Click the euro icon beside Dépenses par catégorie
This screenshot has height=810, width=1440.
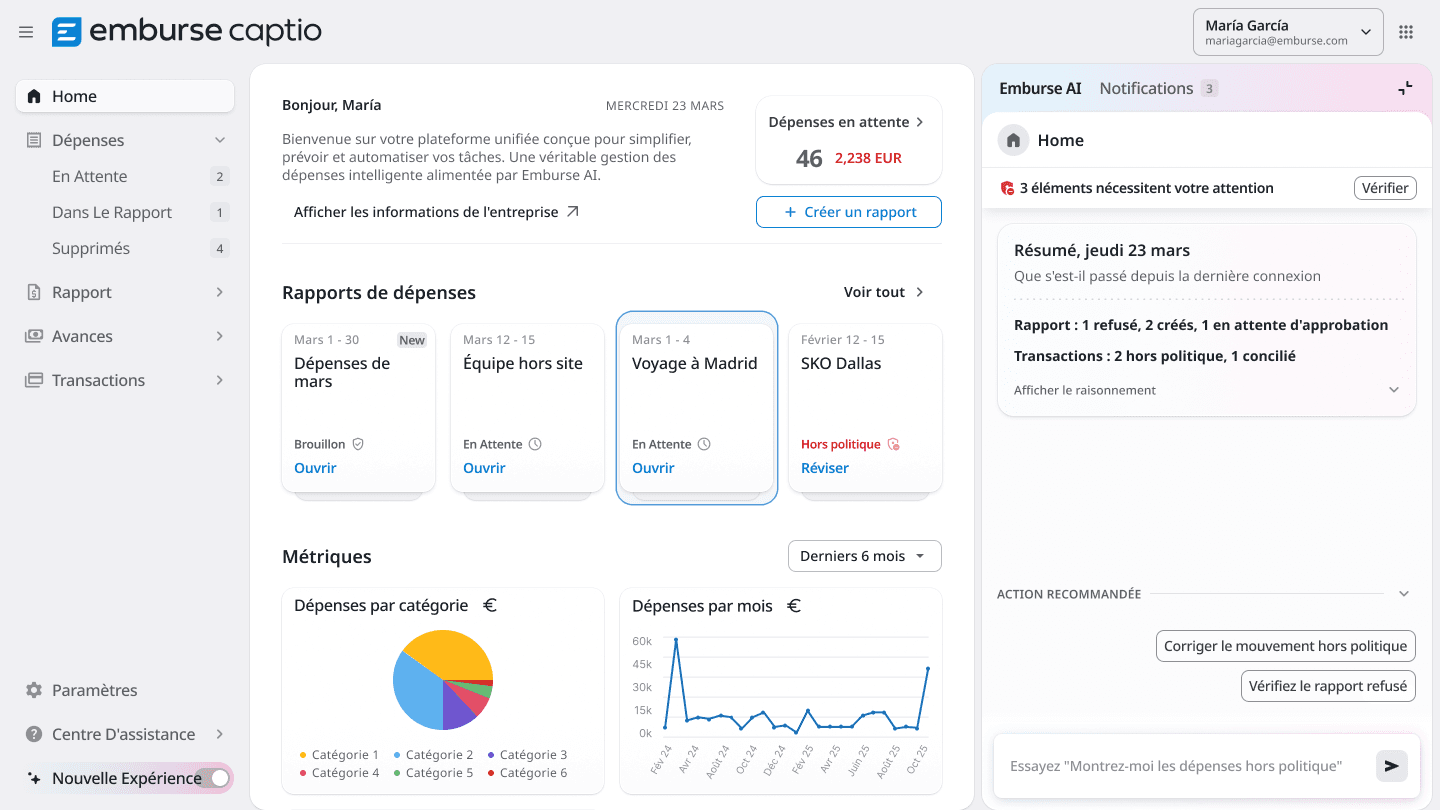point(490,605)
